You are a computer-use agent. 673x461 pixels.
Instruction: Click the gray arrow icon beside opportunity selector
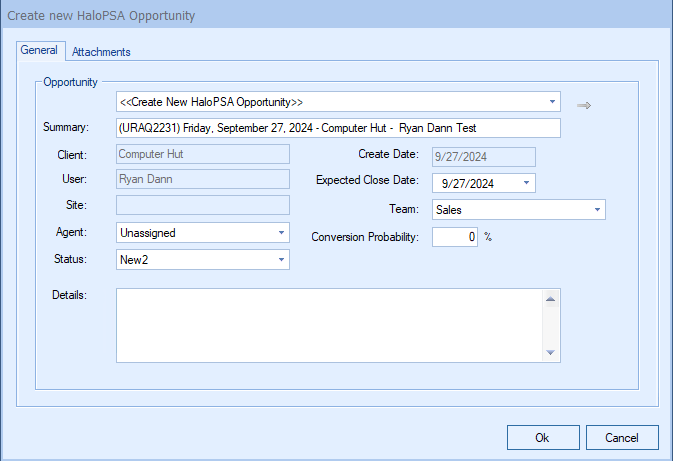coord(584,105)
